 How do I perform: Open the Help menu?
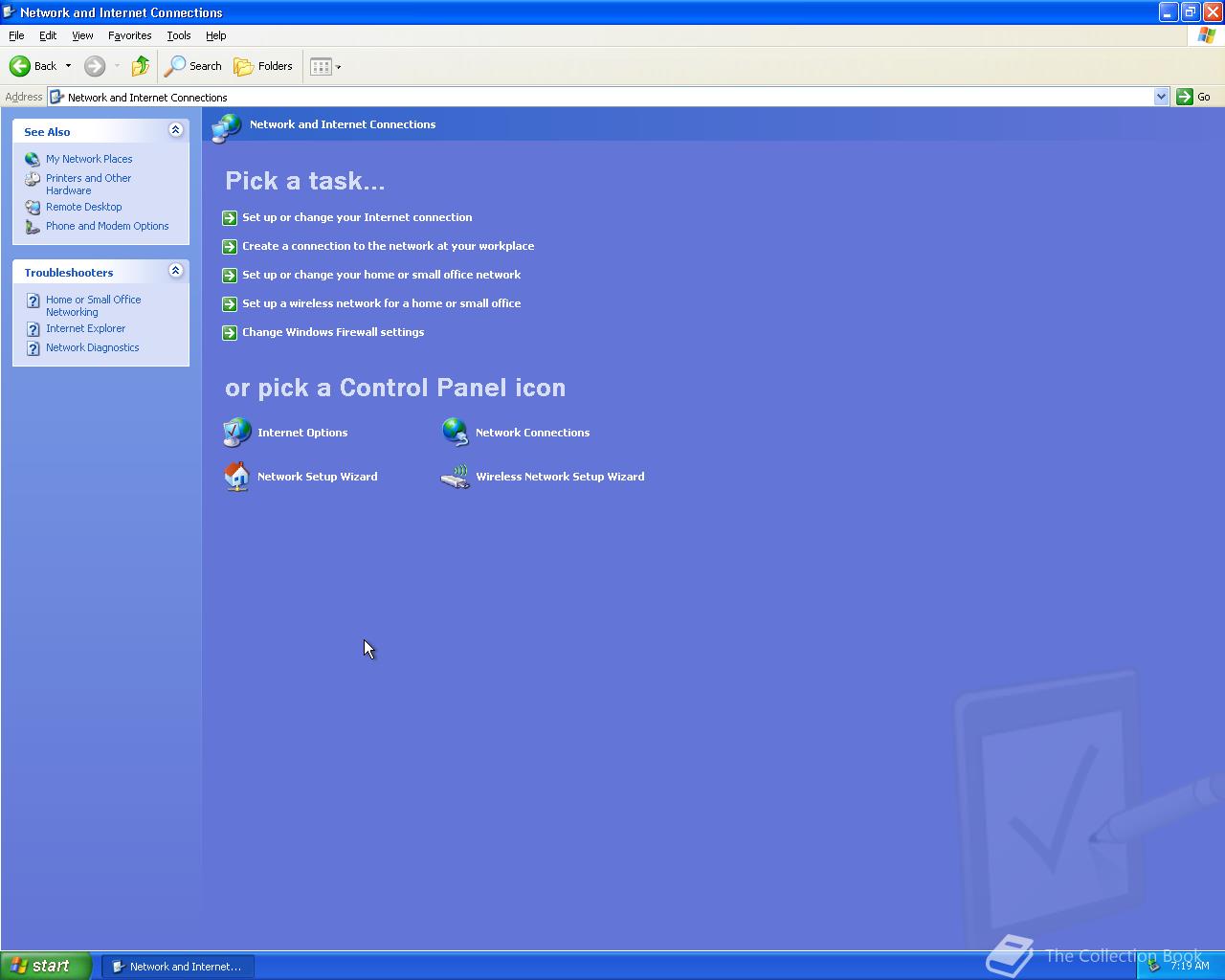[215, 35]
